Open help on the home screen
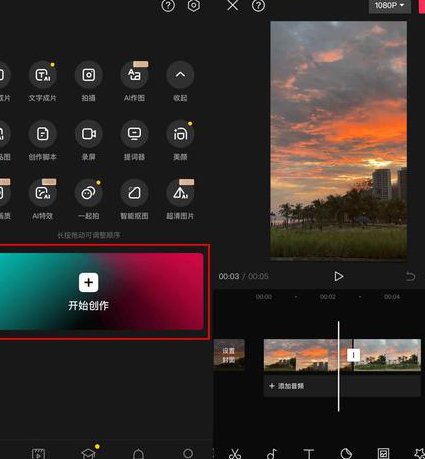Image resolution: width=425 pixels, height=459 pixels. click(x=168, y=5)
